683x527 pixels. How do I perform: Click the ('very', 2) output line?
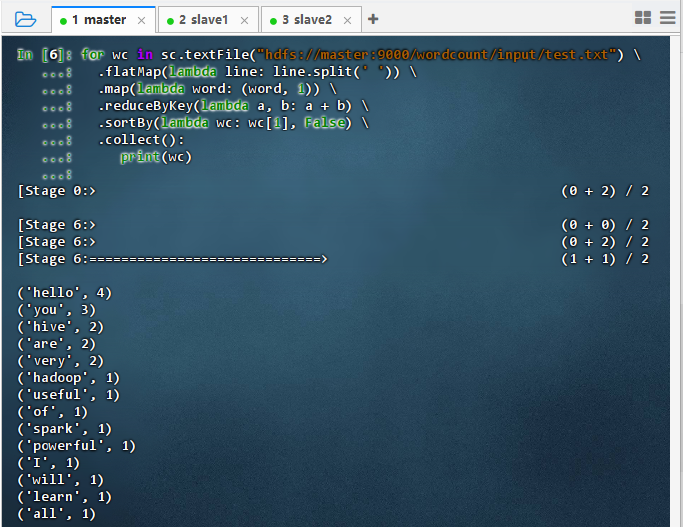pos(61,361)
